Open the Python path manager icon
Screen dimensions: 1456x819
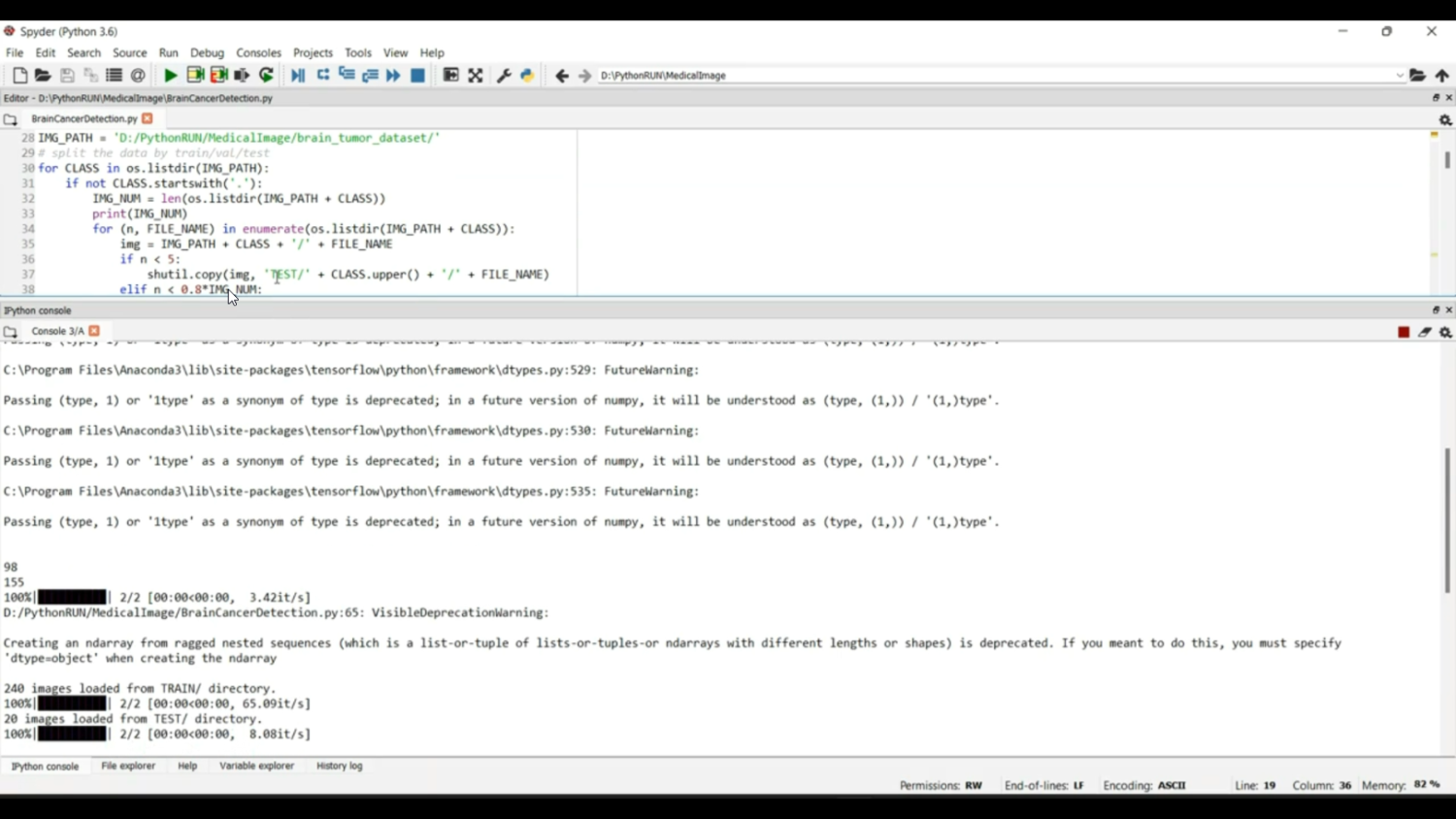[527, 76]
